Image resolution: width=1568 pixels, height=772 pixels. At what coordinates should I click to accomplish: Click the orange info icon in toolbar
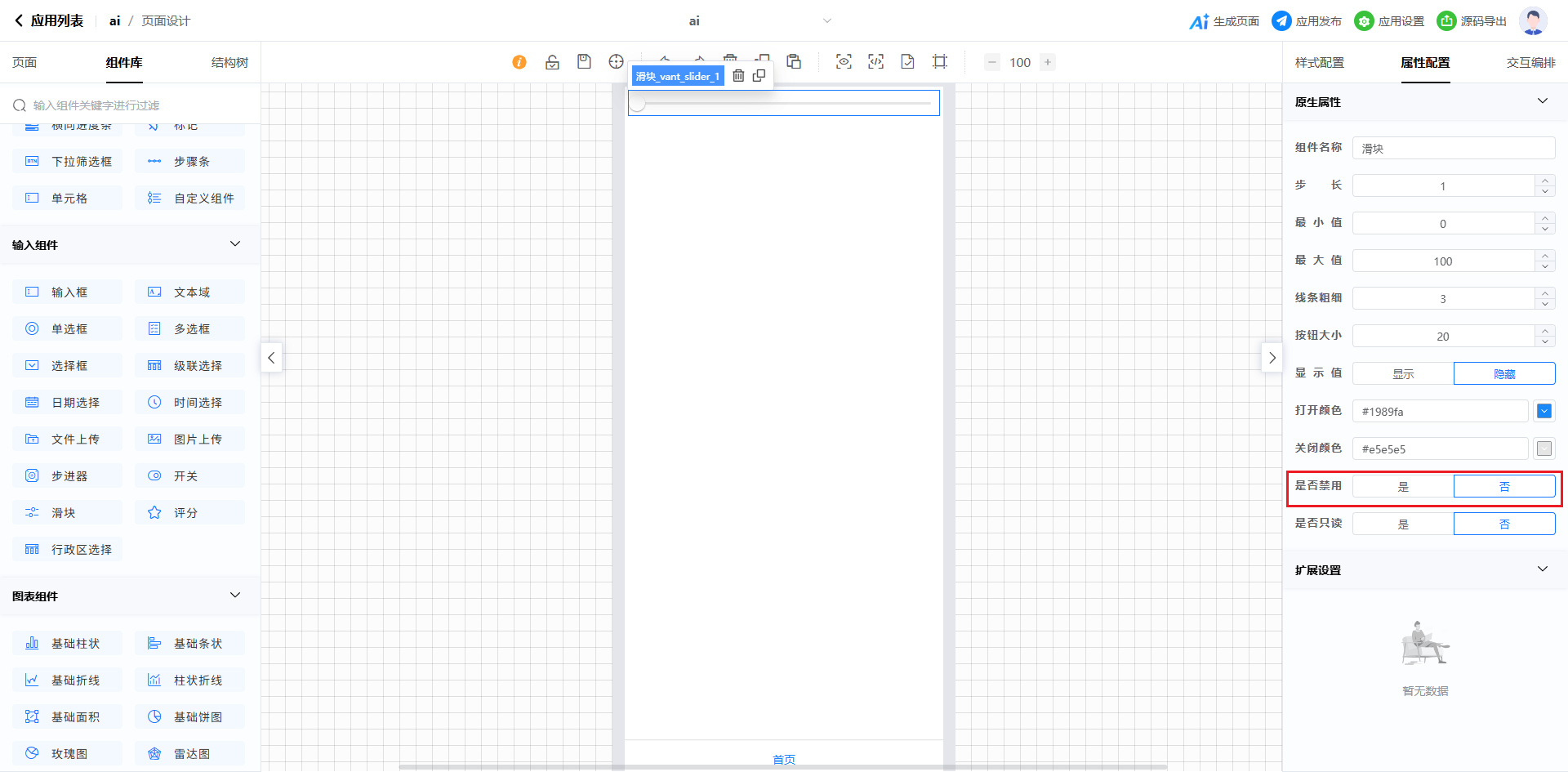(519, 62)
